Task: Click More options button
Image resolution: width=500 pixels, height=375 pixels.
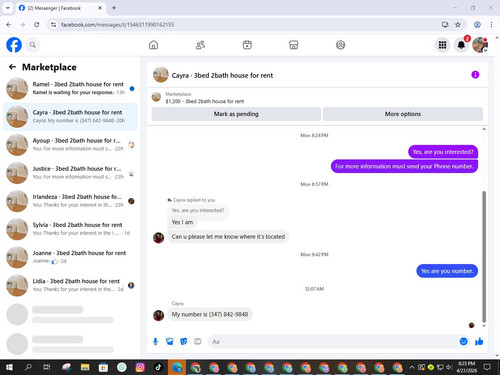Action: (x=403, y=114)
